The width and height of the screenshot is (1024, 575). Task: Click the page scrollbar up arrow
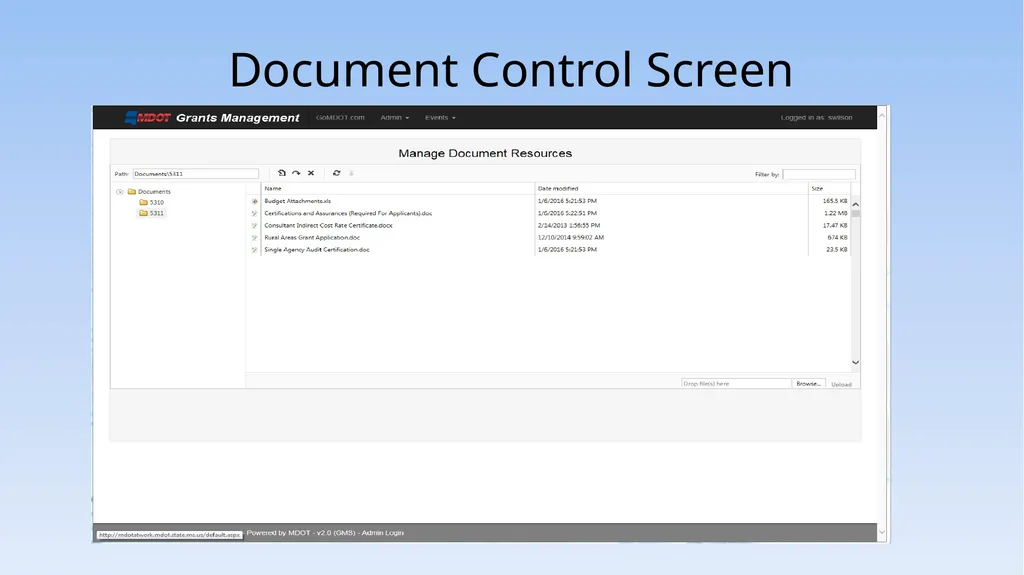tap(882, 116)
